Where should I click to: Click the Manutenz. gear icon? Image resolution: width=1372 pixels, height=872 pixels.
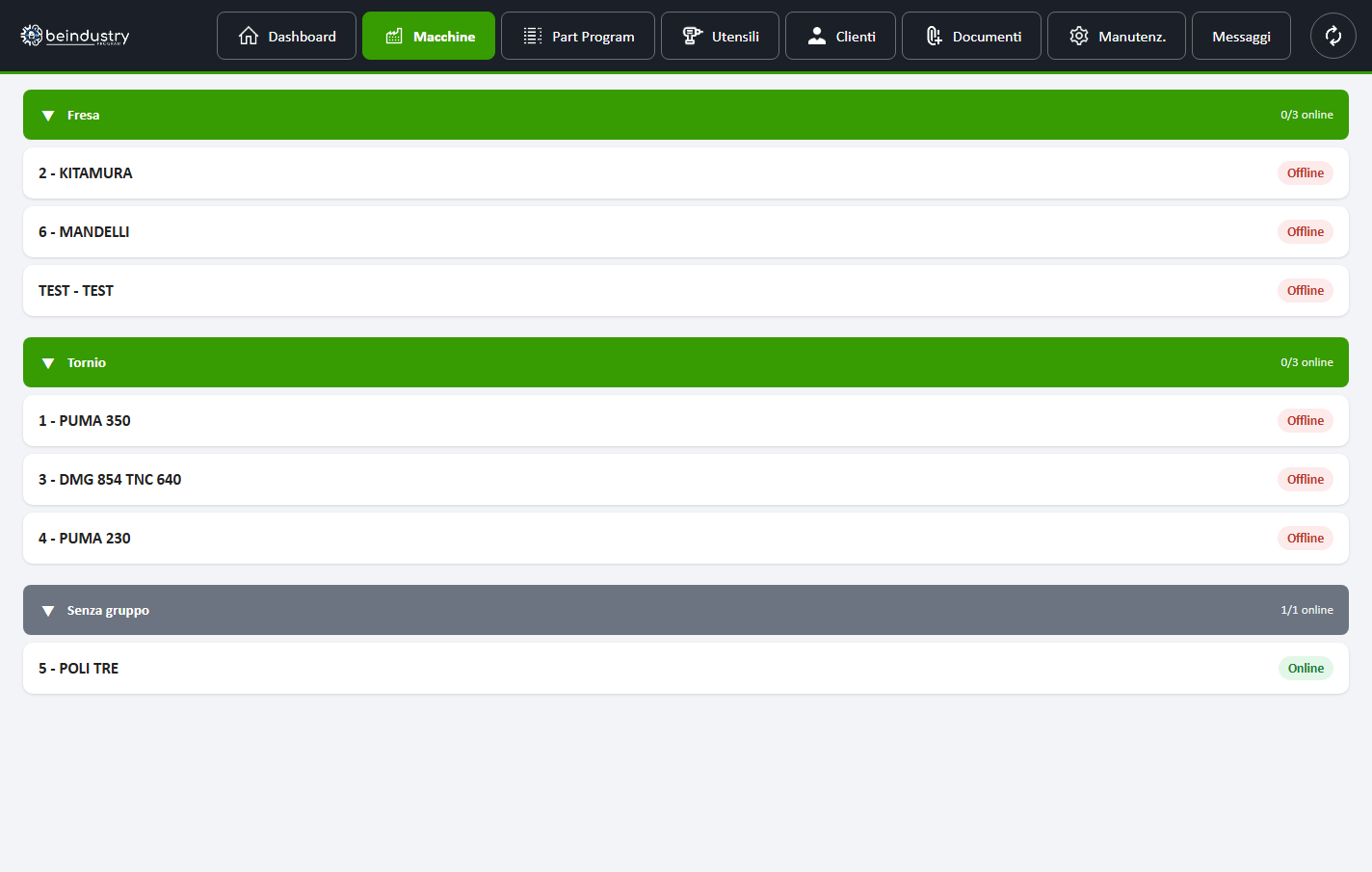pyautogui.click(x=1079, y=36)
